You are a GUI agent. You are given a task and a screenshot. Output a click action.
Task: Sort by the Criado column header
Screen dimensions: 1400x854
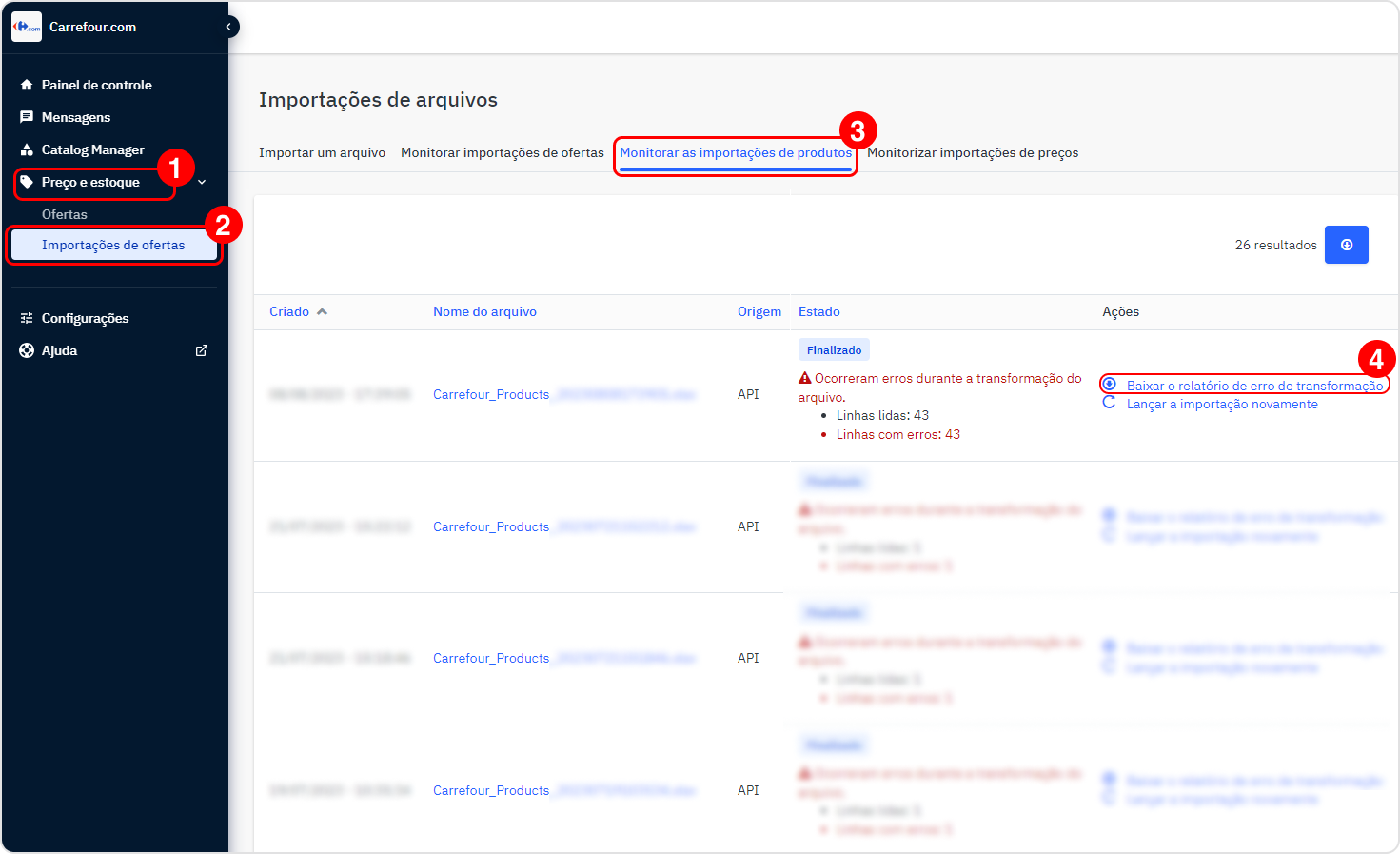pyautogui.click(x=289, y=311)
